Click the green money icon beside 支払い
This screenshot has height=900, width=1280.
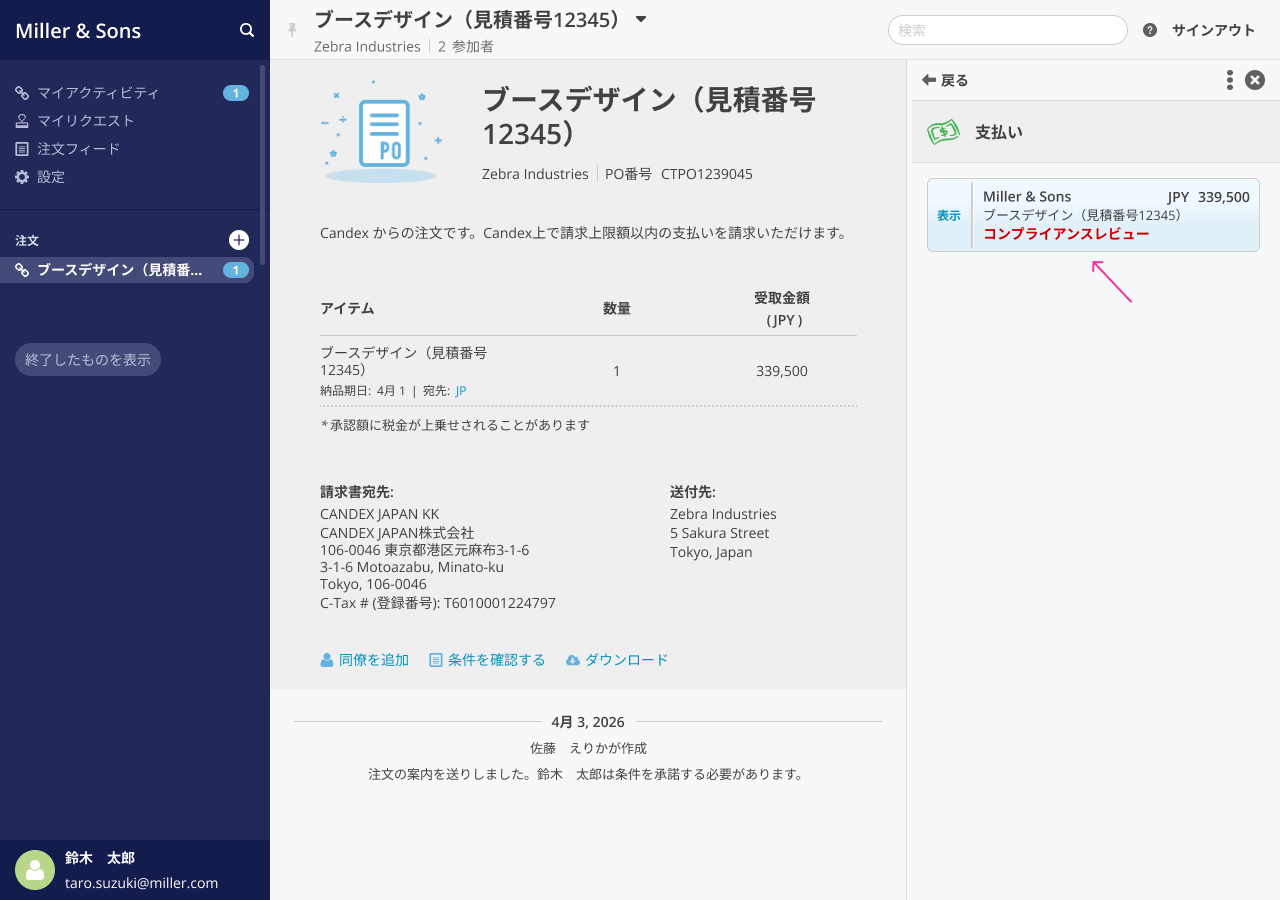tap(943, 132)
